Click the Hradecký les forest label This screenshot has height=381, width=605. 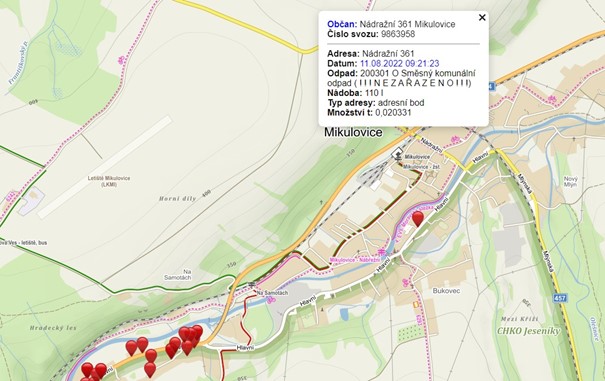tap(53, 328)
